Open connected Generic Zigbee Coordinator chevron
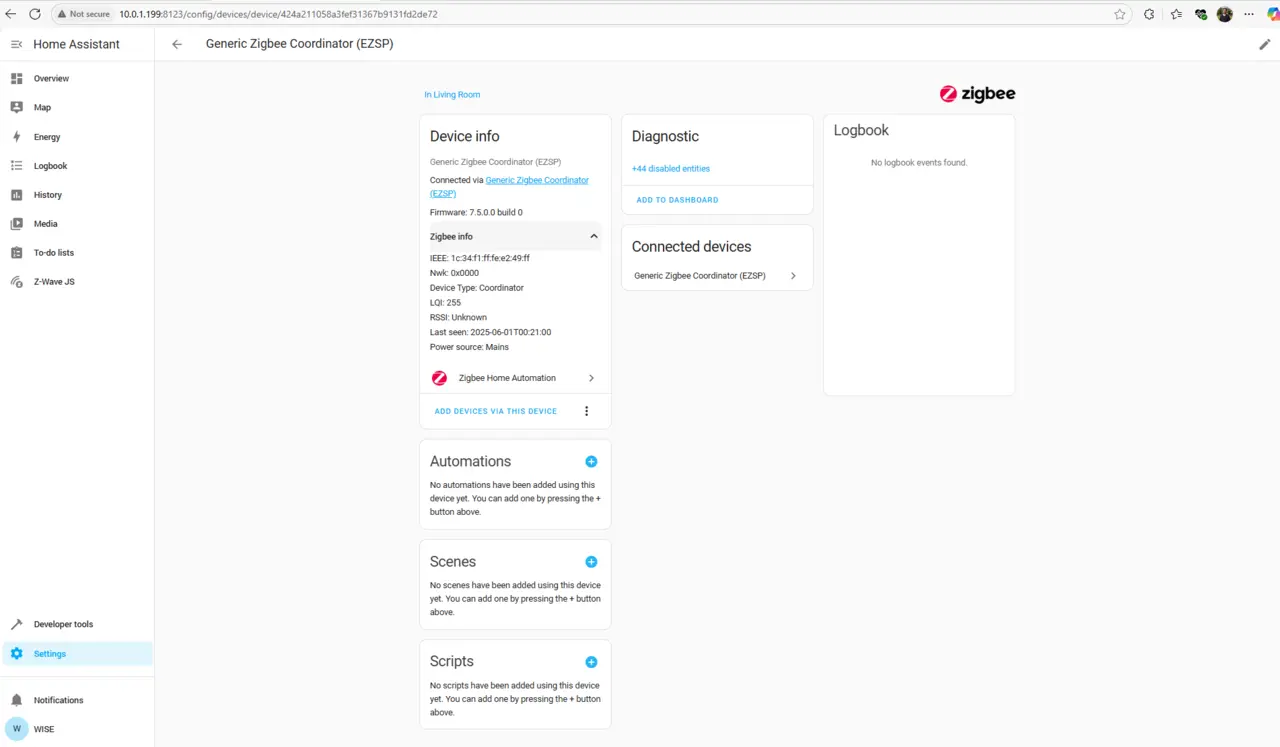Screen dimensions: 1280x747 793,276
